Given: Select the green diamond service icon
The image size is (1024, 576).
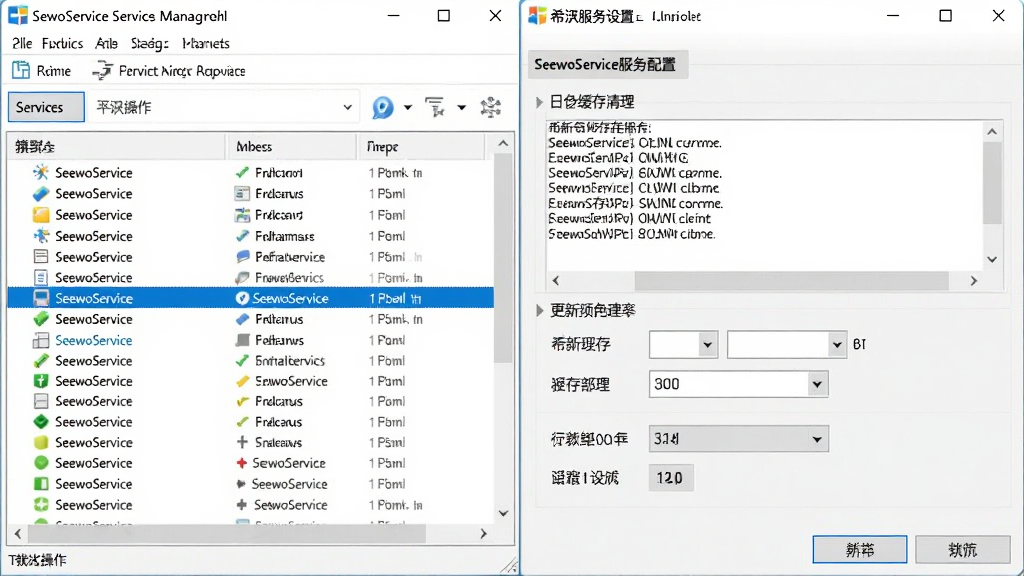Looking at the screenshot, I should pyautogui.click(x=40, y=421).
